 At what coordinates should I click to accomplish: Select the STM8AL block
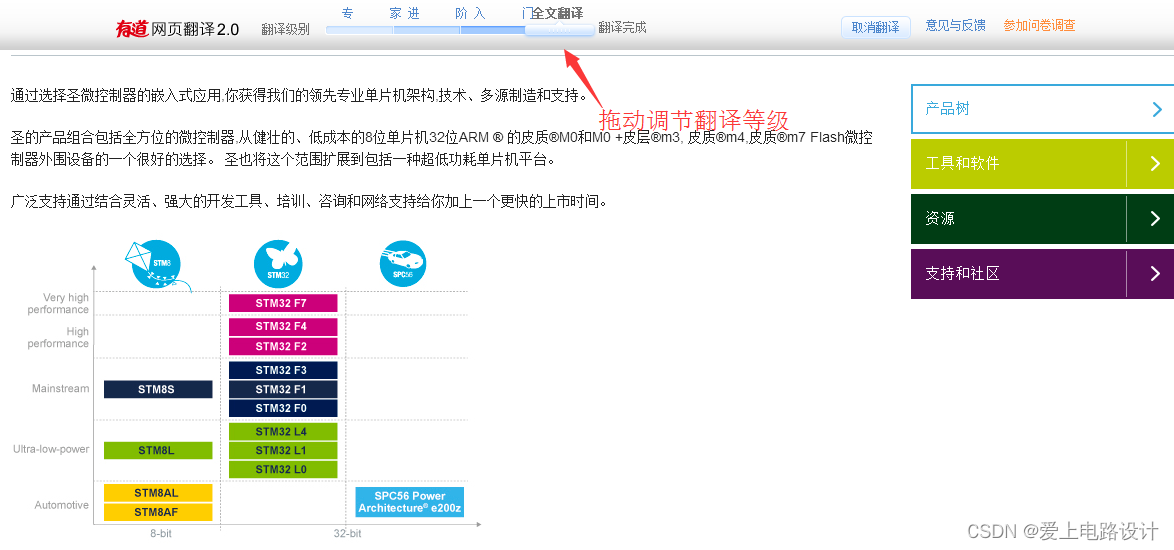click(158, 493)
